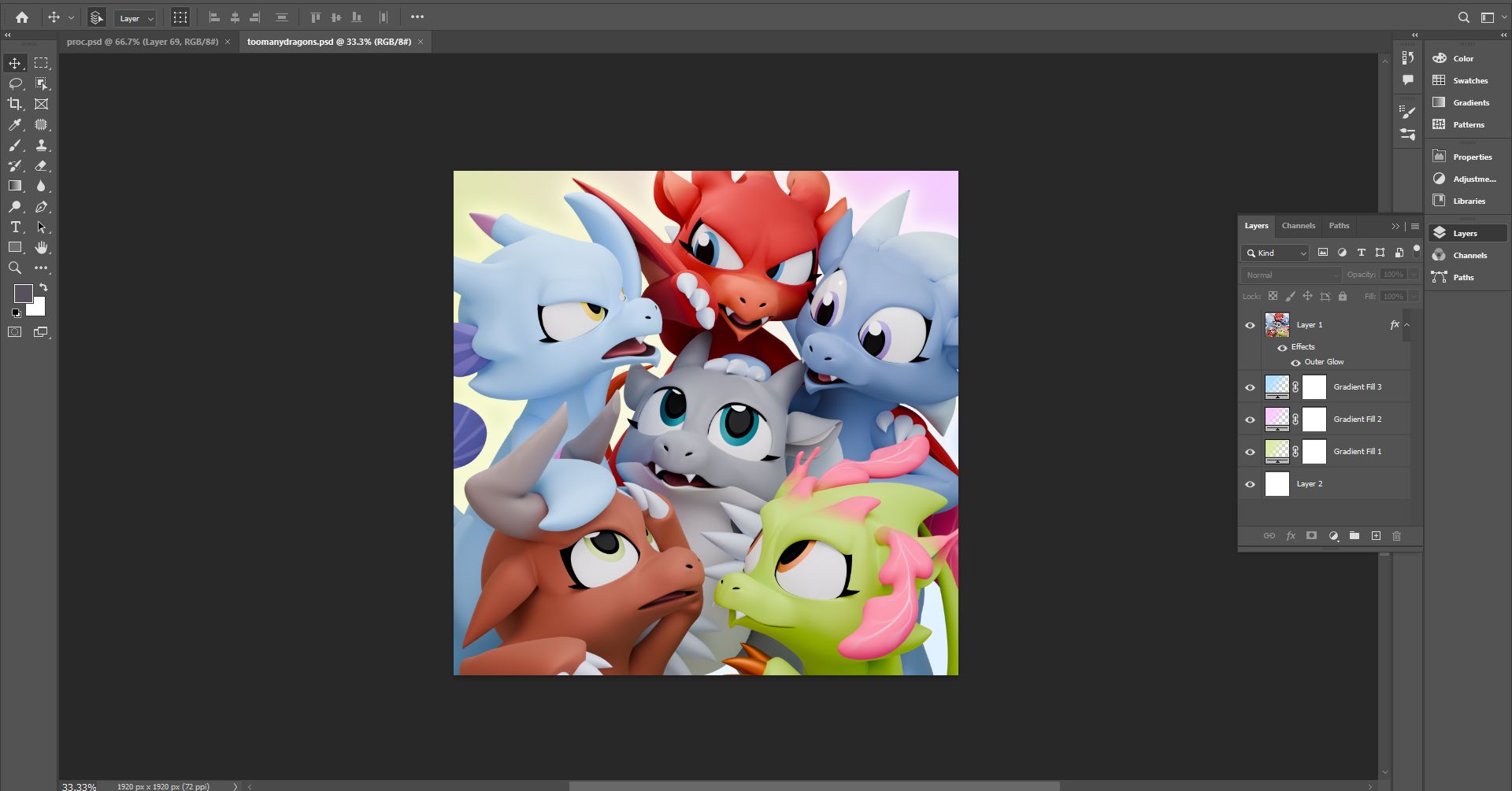1512x791 pixels.
Task: Open the Layers panel flyout menu
Action: click(1415, 226)
